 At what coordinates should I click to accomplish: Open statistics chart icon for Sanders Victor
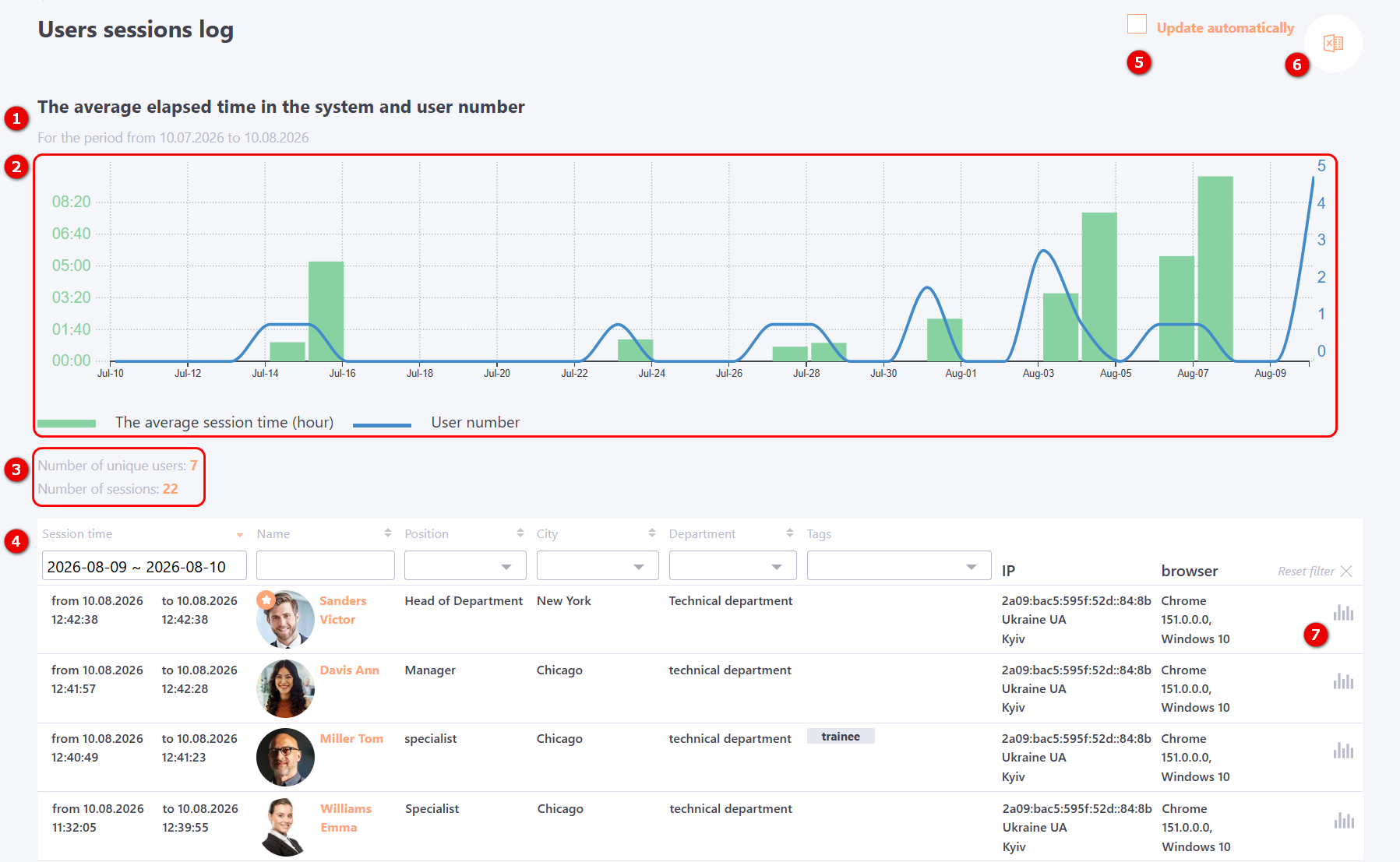coord(1343,613)
